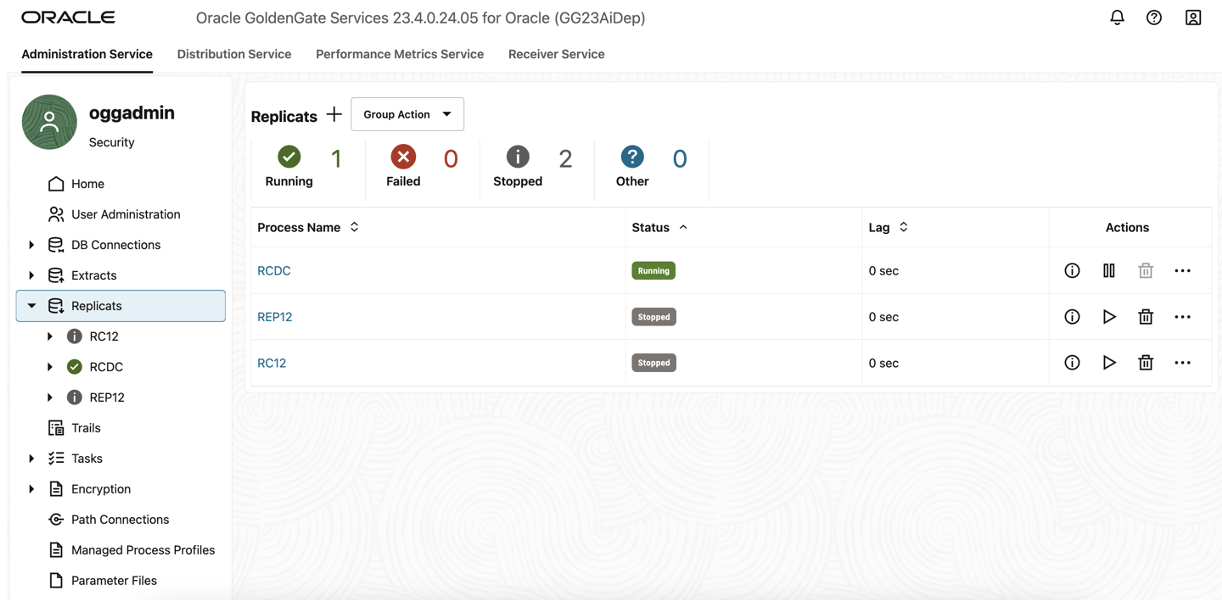Delete the RC12 replicat
This screenshot has width=1222, height=600.
coord(1146,363)
